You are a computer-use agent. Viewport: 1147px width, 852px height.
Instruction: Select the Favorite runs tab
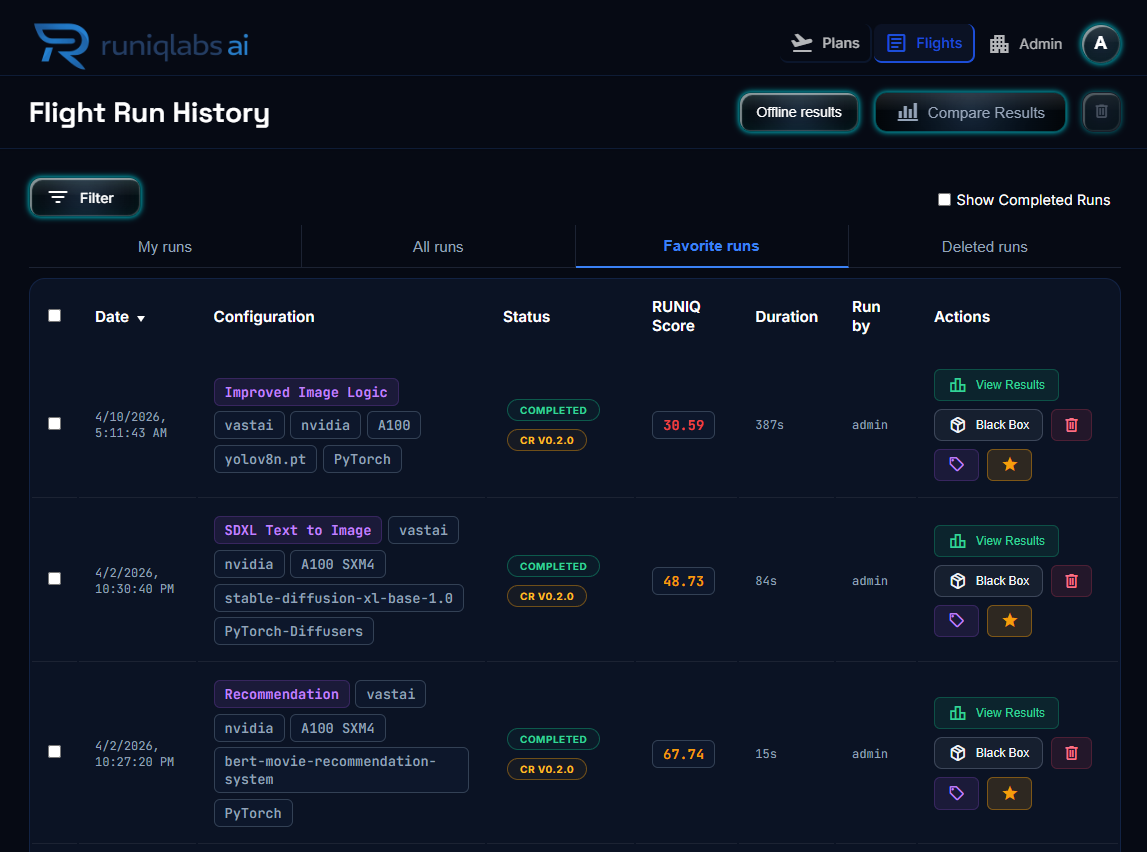click(711, 246)
